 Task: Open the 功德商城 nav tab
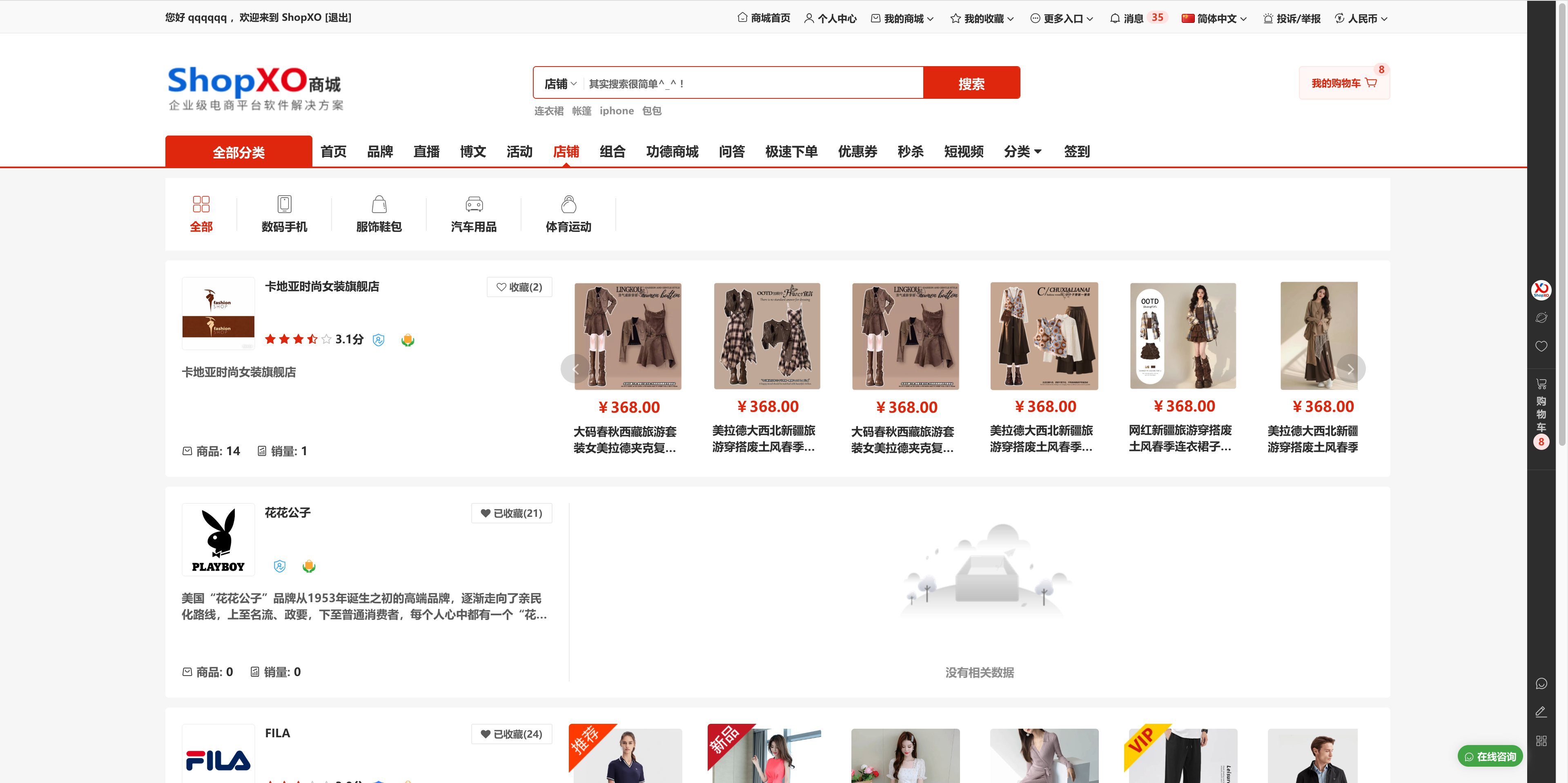(672, 151)
